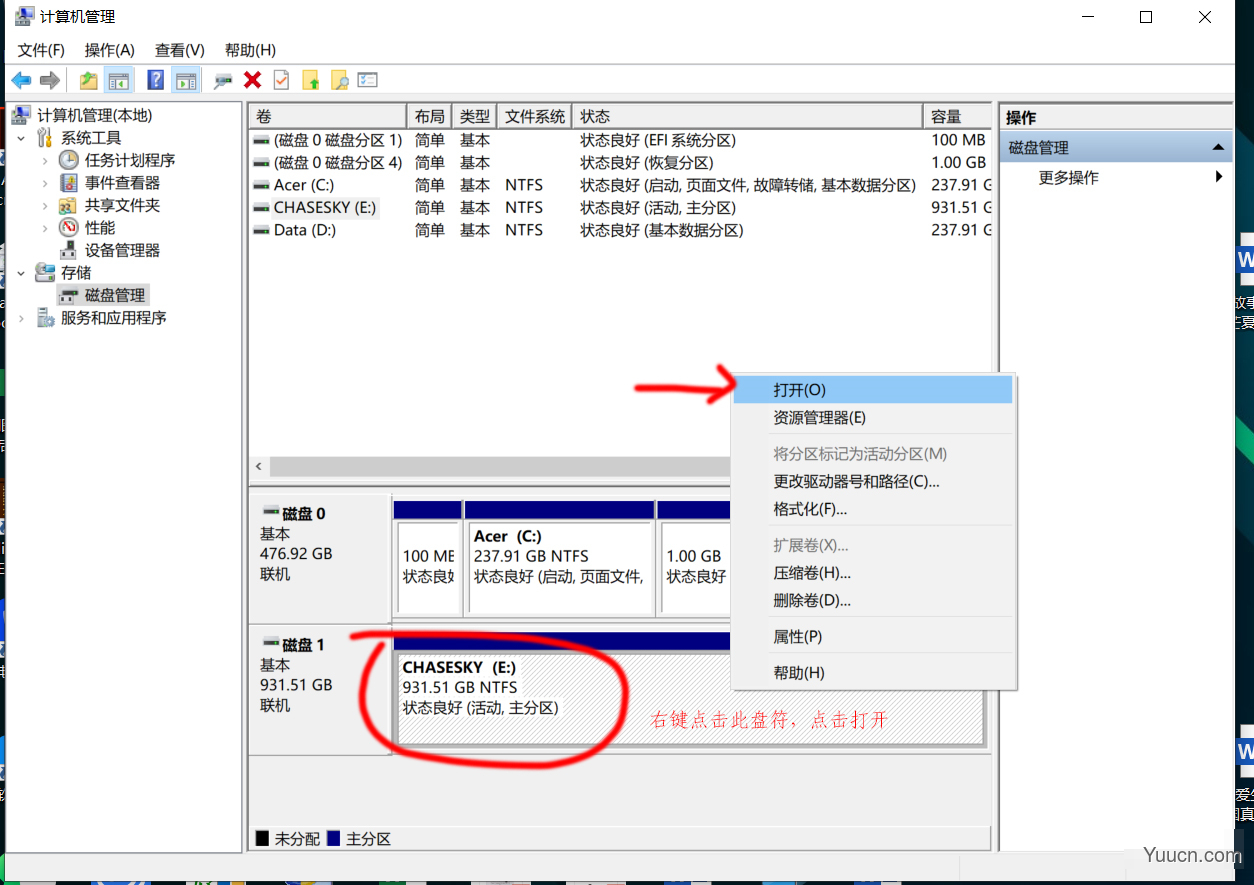This screenshot has width=1254, height=885.
Task: Click the 服务和应用程序 tree icon
Action: 45,318
